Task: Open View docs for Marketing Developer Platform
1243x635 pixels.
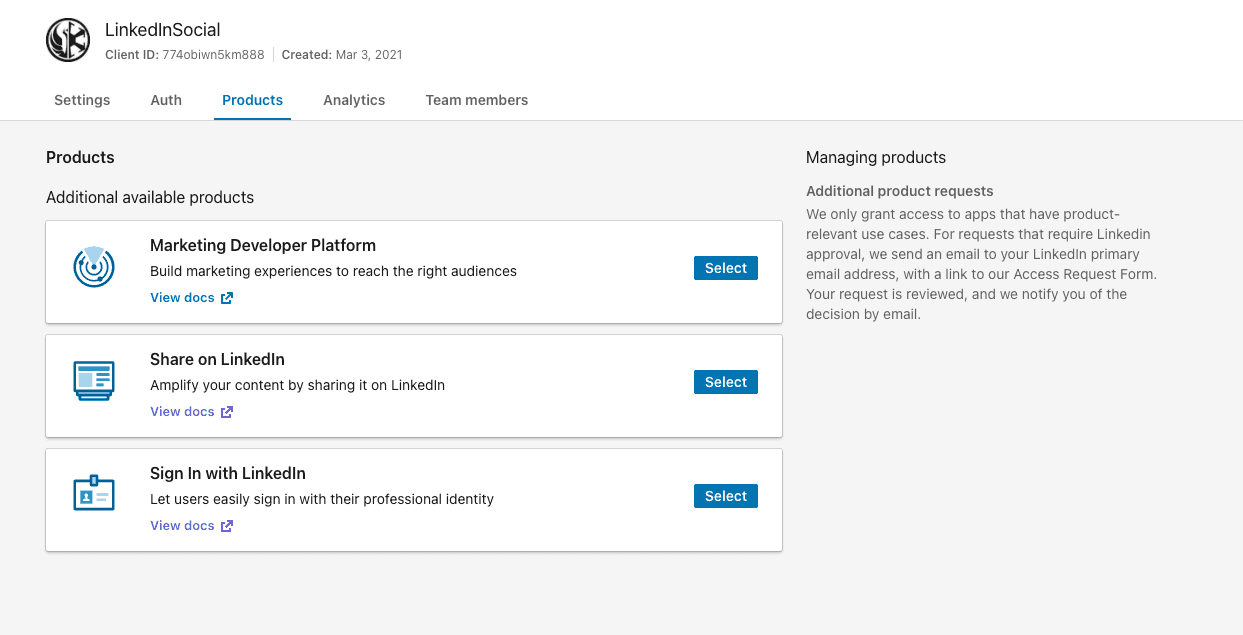Action: pyautogui.click(x=182, y=298)
